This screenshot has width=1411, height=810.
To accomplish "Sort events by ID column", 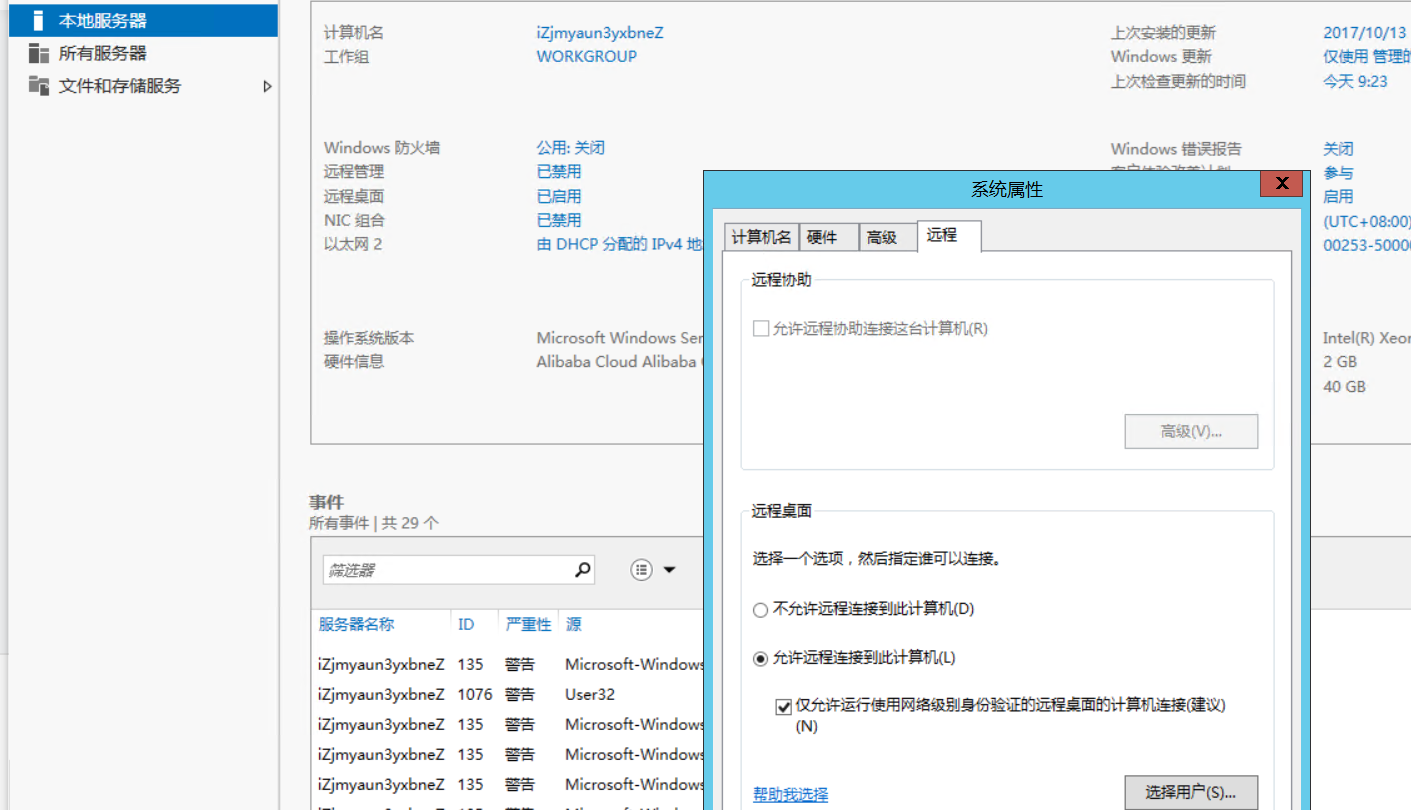I will pyautogui.click(x=466, y=625).
